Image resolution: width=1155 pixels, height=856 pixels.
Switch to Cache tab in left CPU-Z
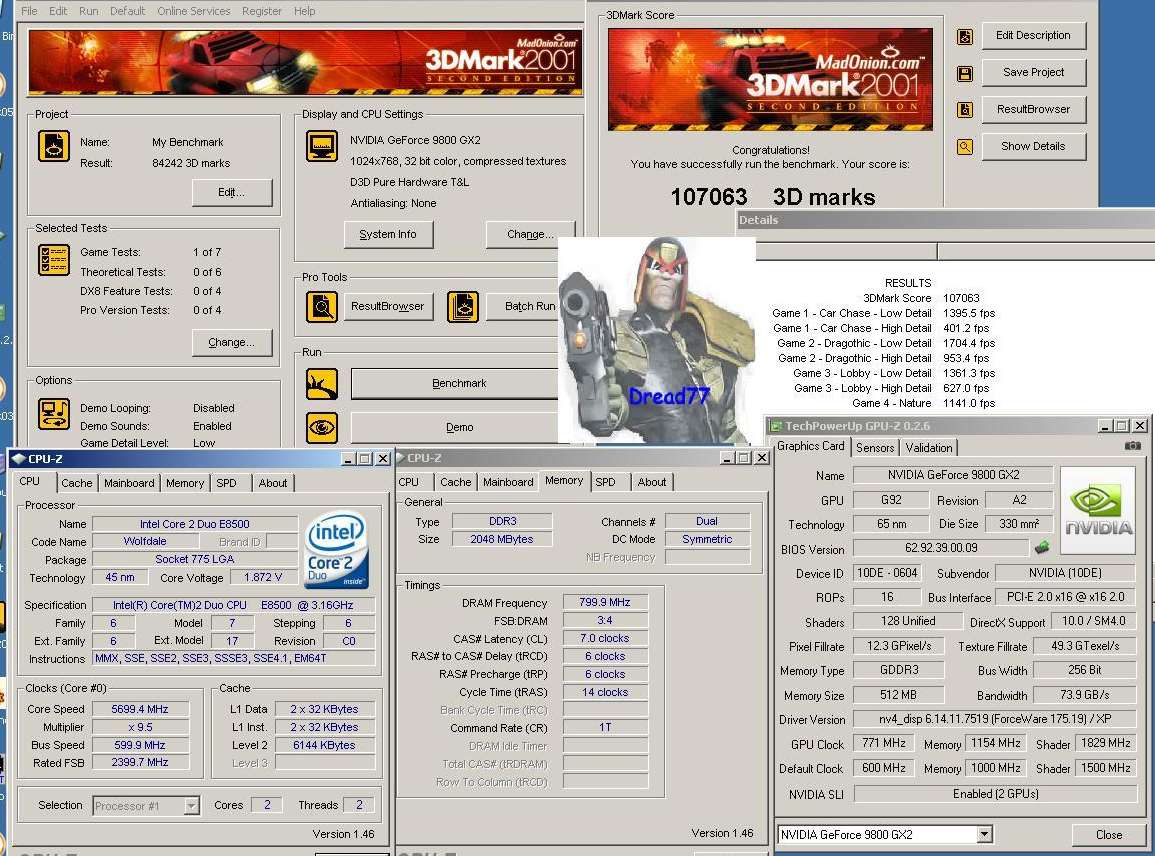(77, 483)
